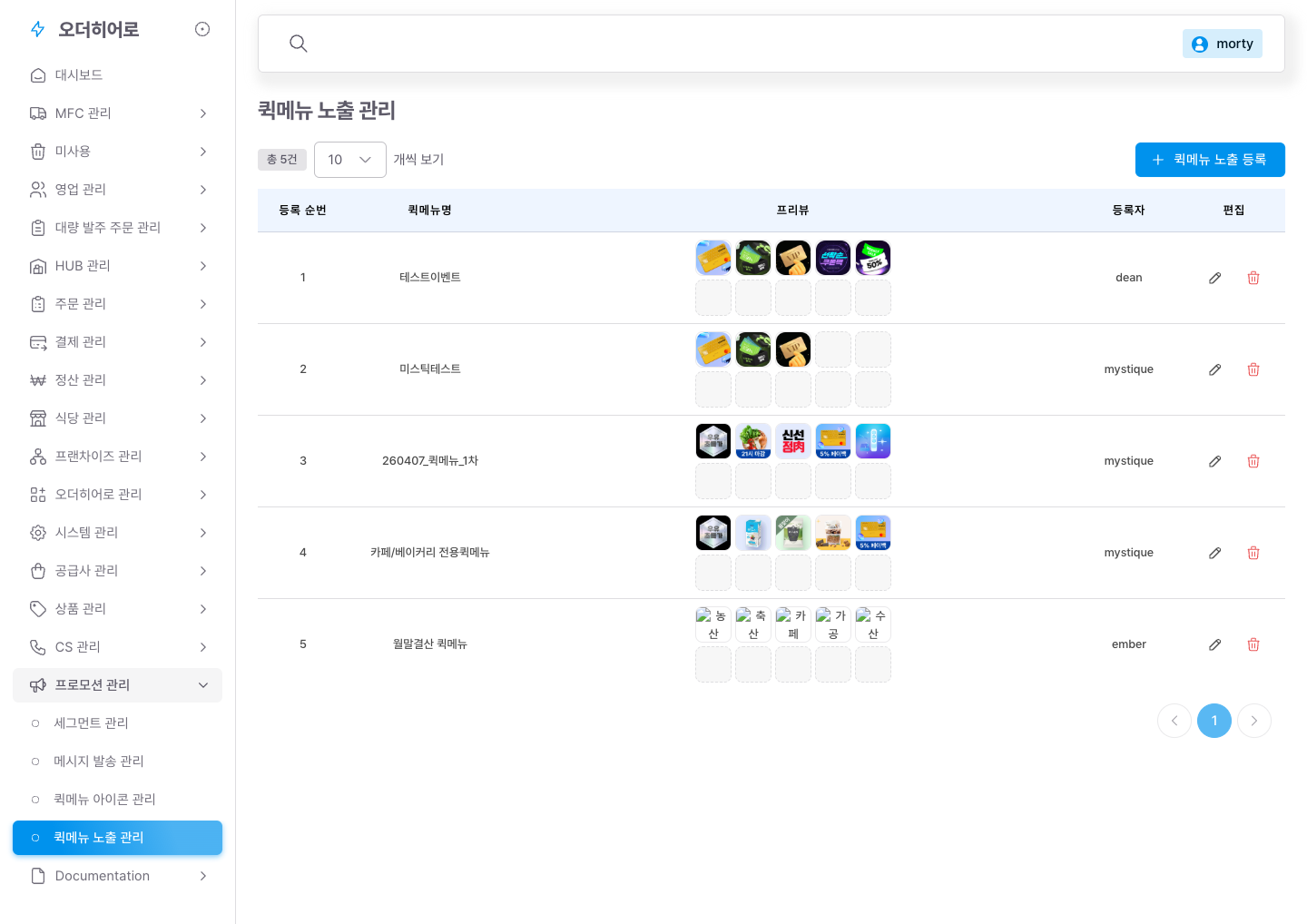Select the 퀵메뉴 노출 관리 submenu item
Image resolution: width=1307 pixels, height=924 pixels.
tap(117, 838)
